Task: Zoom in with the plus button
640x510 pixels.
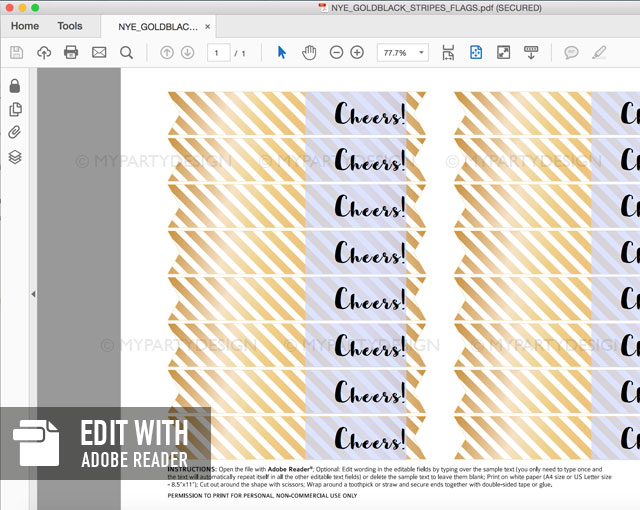Action: (x=357, y=52)
